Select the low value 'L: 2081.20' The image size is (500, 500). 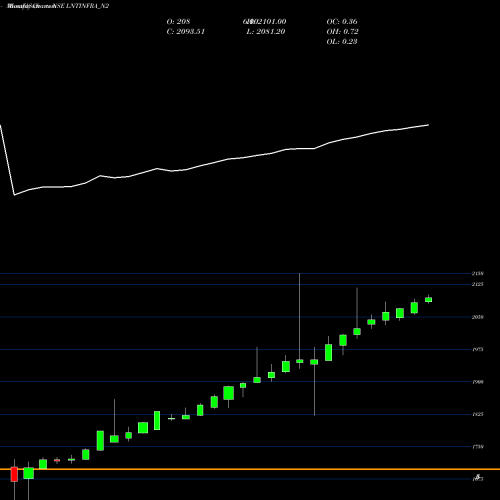pos(266,32)
